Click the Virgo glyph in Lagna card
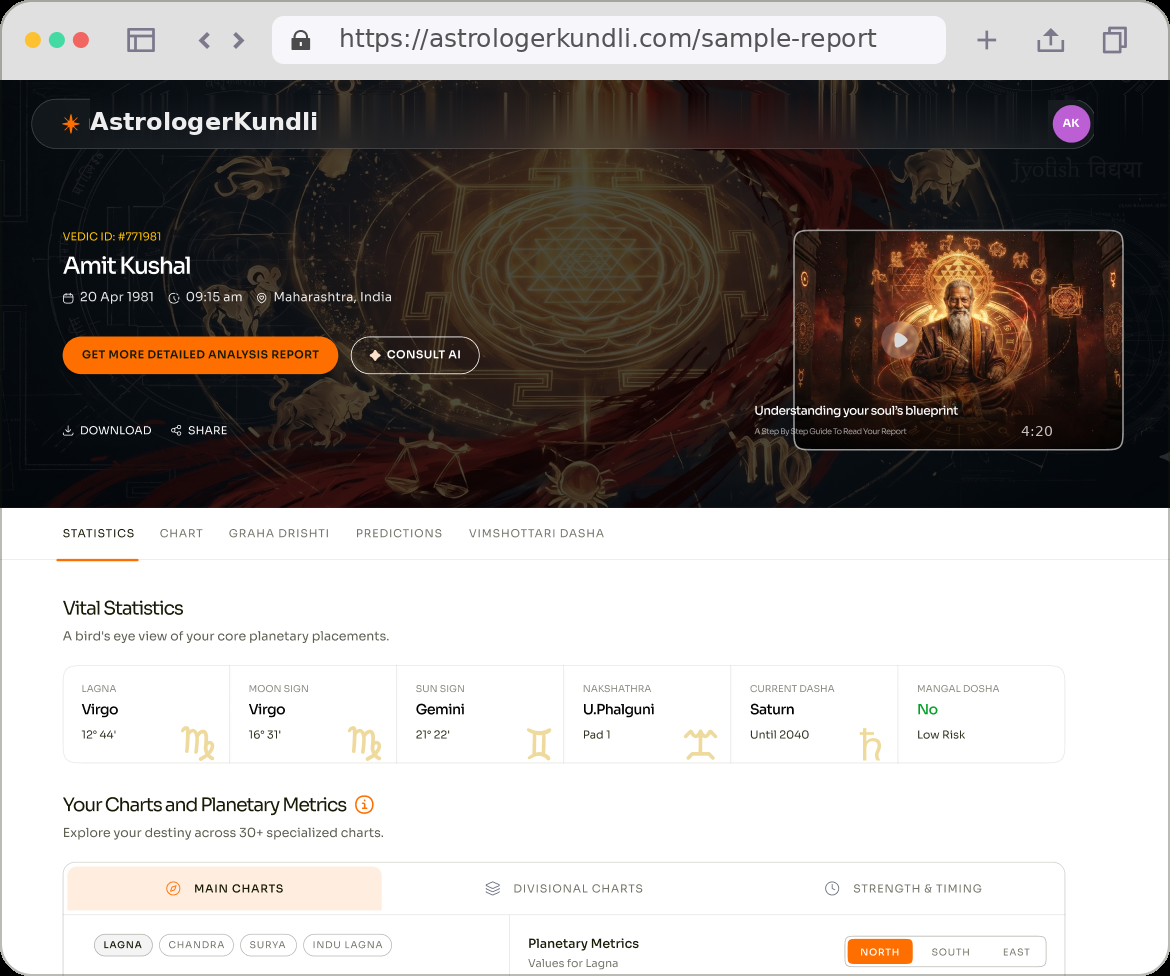 (x=197, y=743)
